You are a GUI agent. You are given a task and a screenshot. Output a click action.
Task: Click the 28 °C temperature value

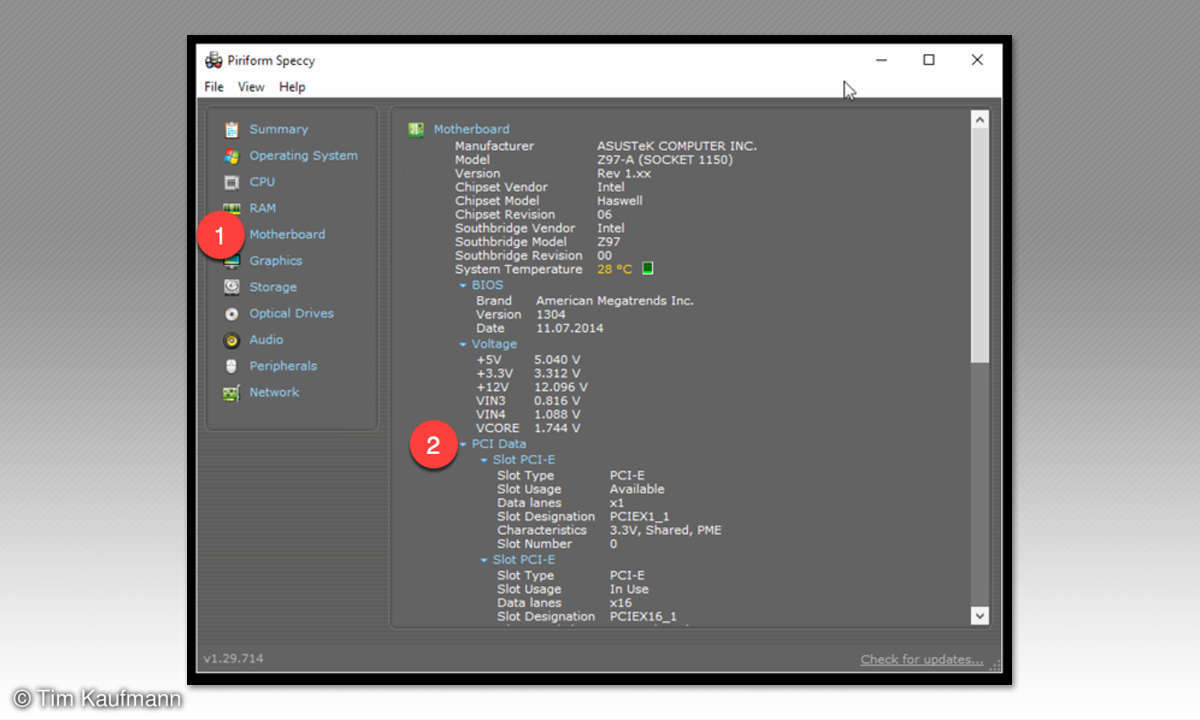tap(615, 269)
